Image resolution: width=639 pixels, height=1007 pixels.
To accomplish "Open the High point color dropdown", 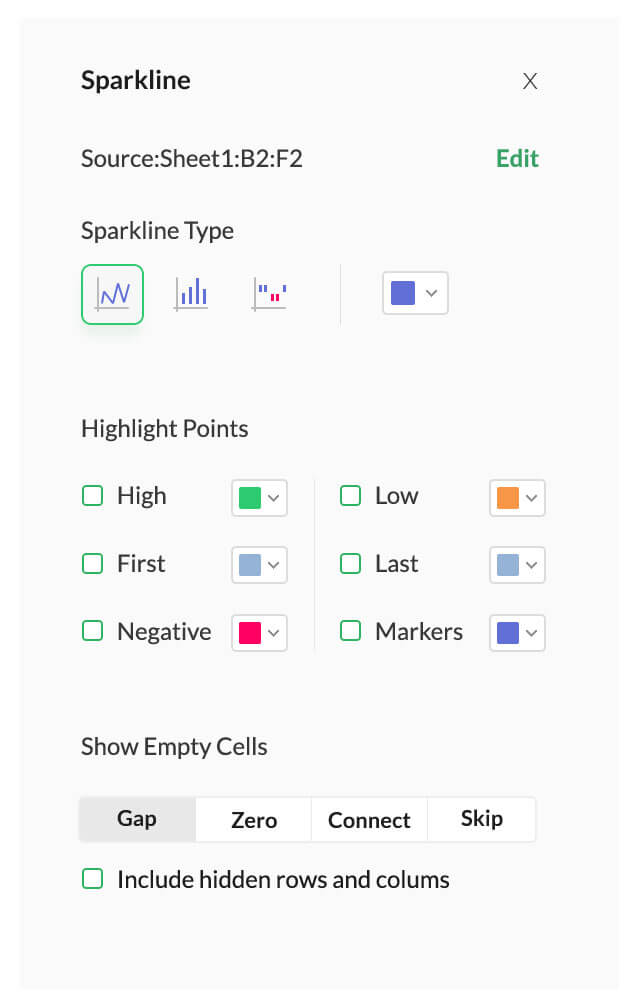I will (x=258, y=497).
